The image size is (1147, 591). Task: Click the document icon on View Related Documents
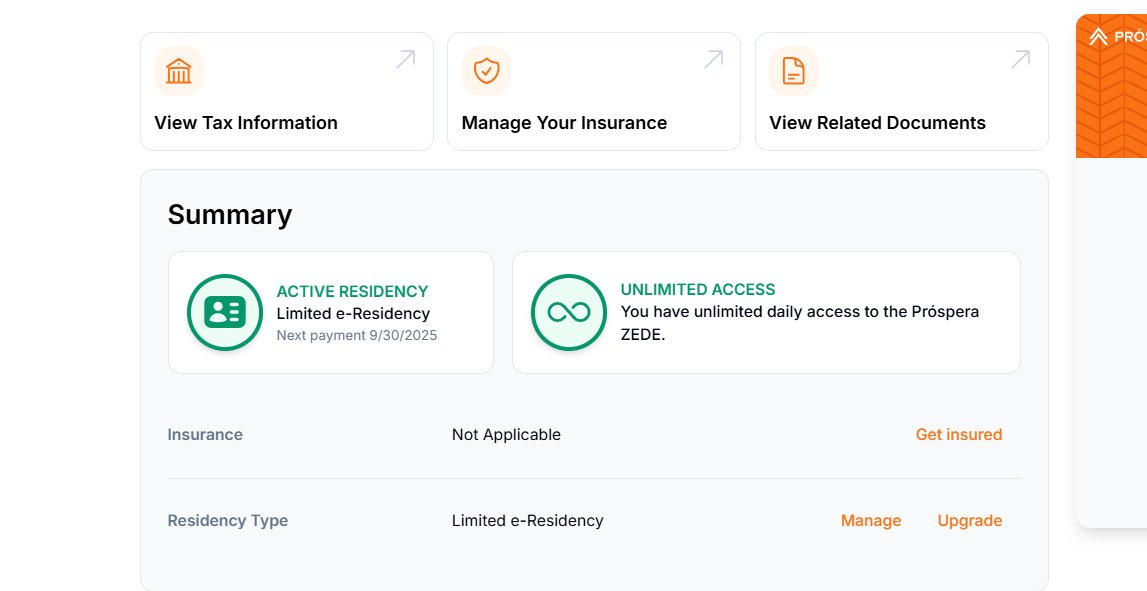pyautogui.click(x=793, y=71)
